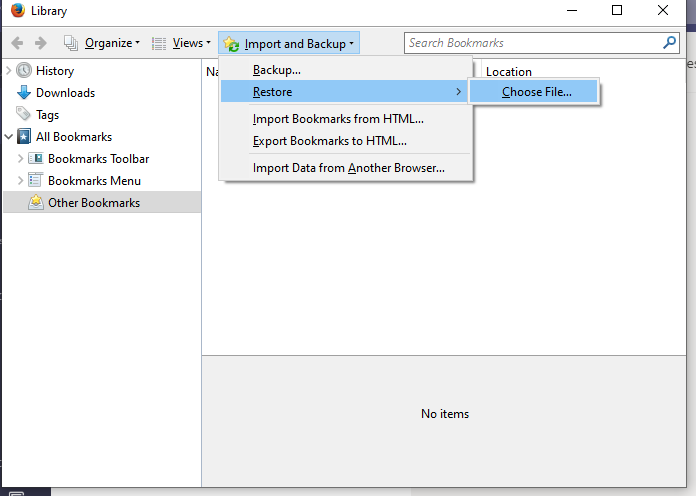
Task: Select Tags in the sidebar
Action: [x=47, y=115]
